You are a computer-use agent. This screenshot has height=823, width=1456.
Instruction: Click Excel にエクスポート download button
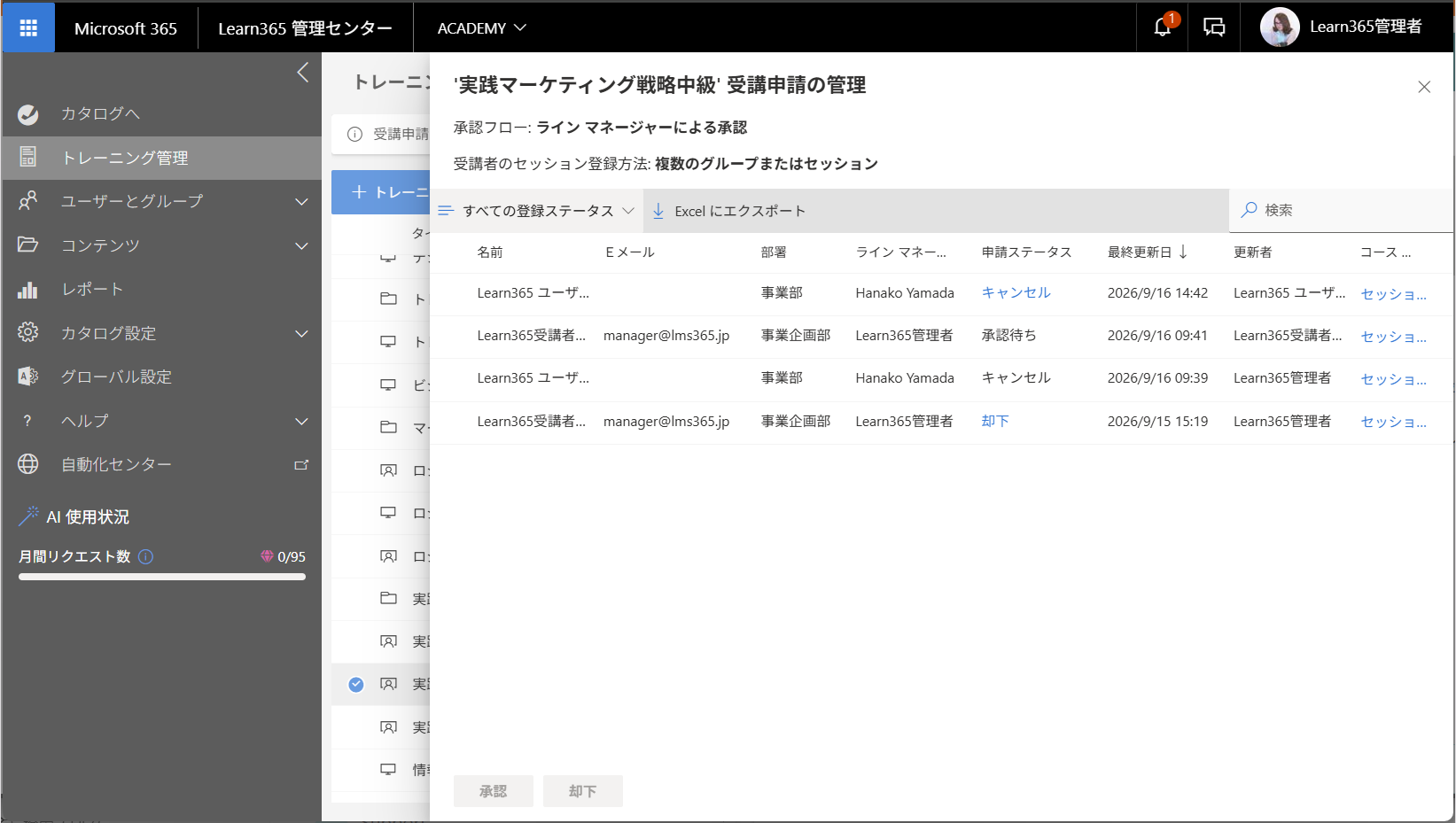729,211
